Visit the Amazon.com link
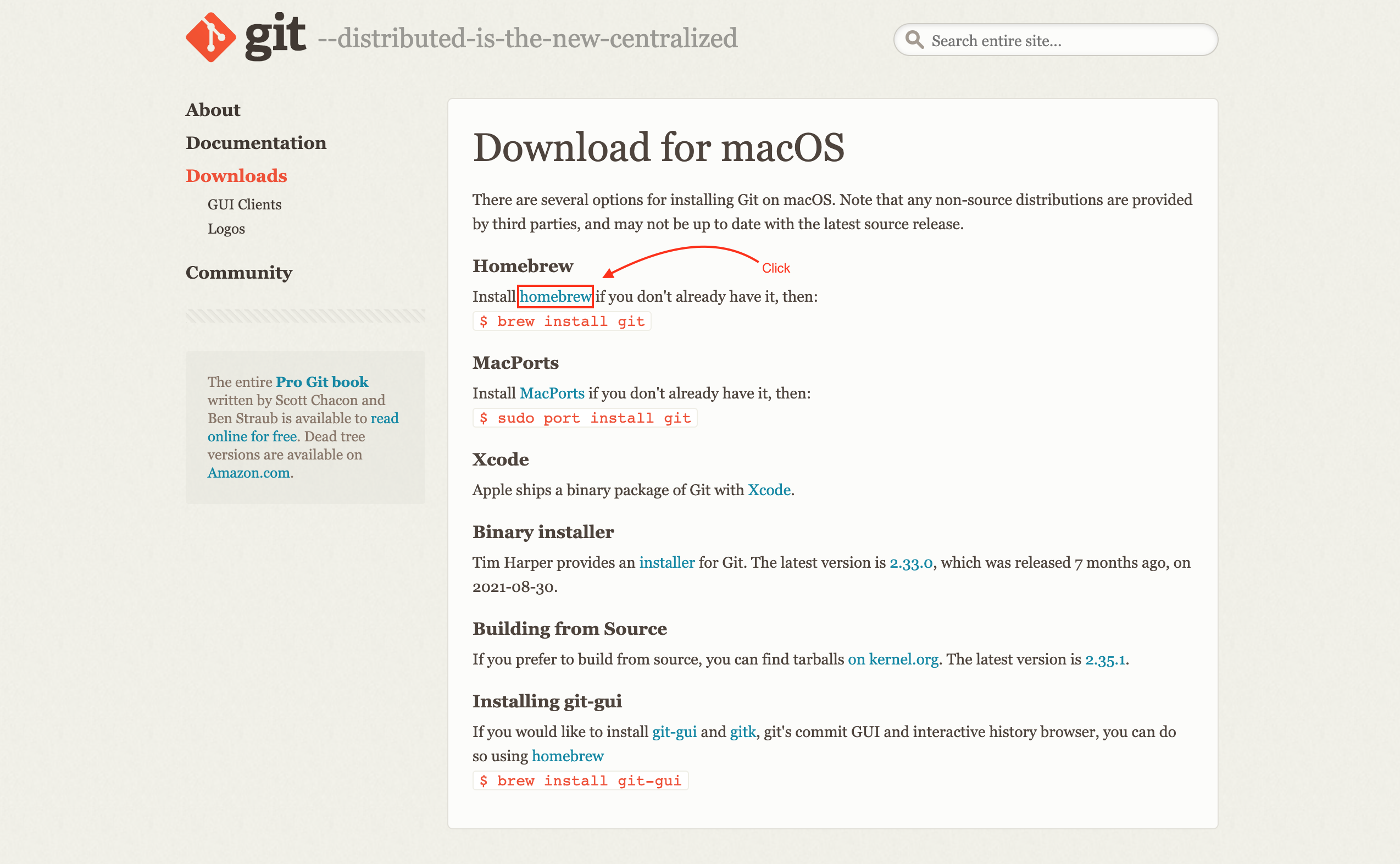Screen dimensions: 1400x864 pyautogui.click(x=248, y=473)
